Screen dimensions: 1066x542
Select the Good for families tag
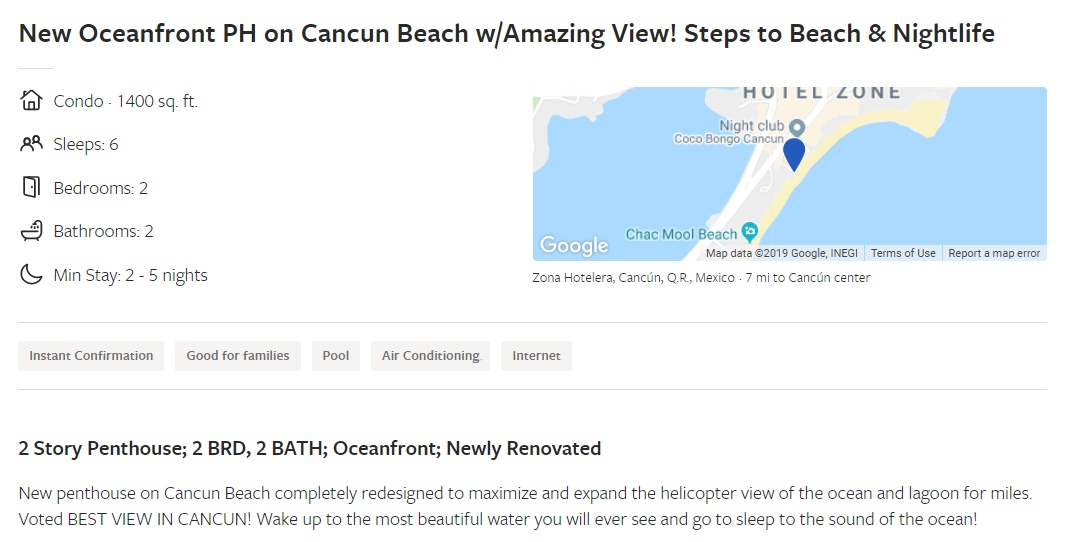238,356
